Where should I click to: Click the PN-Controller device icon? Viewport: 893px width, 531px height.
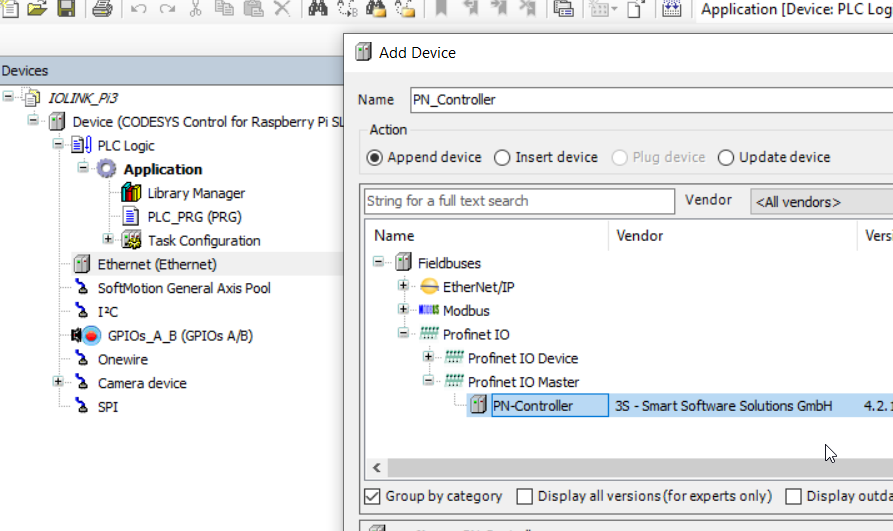(478, 405)
